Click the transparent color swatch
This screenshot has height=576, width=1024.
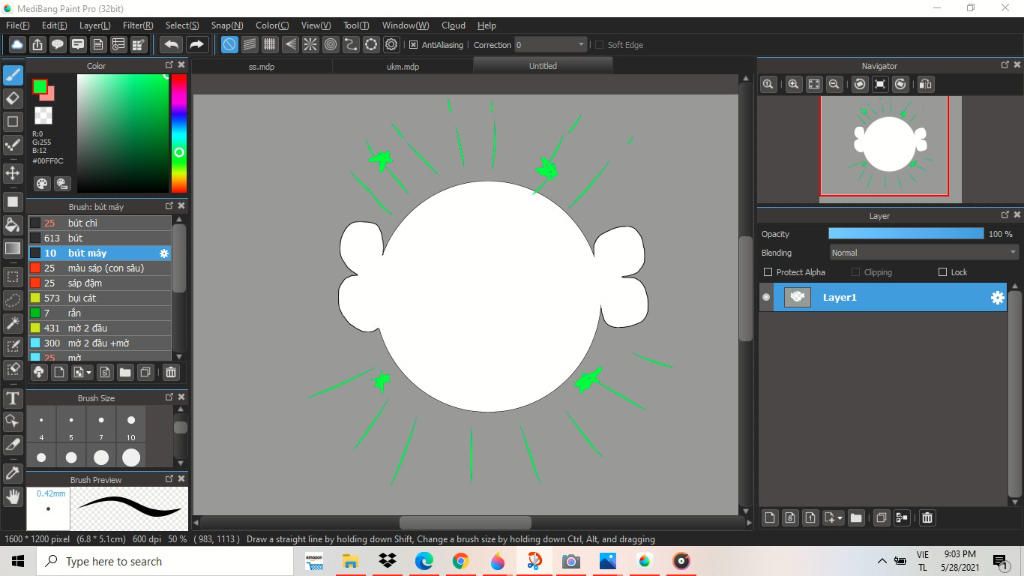(43, 116)
